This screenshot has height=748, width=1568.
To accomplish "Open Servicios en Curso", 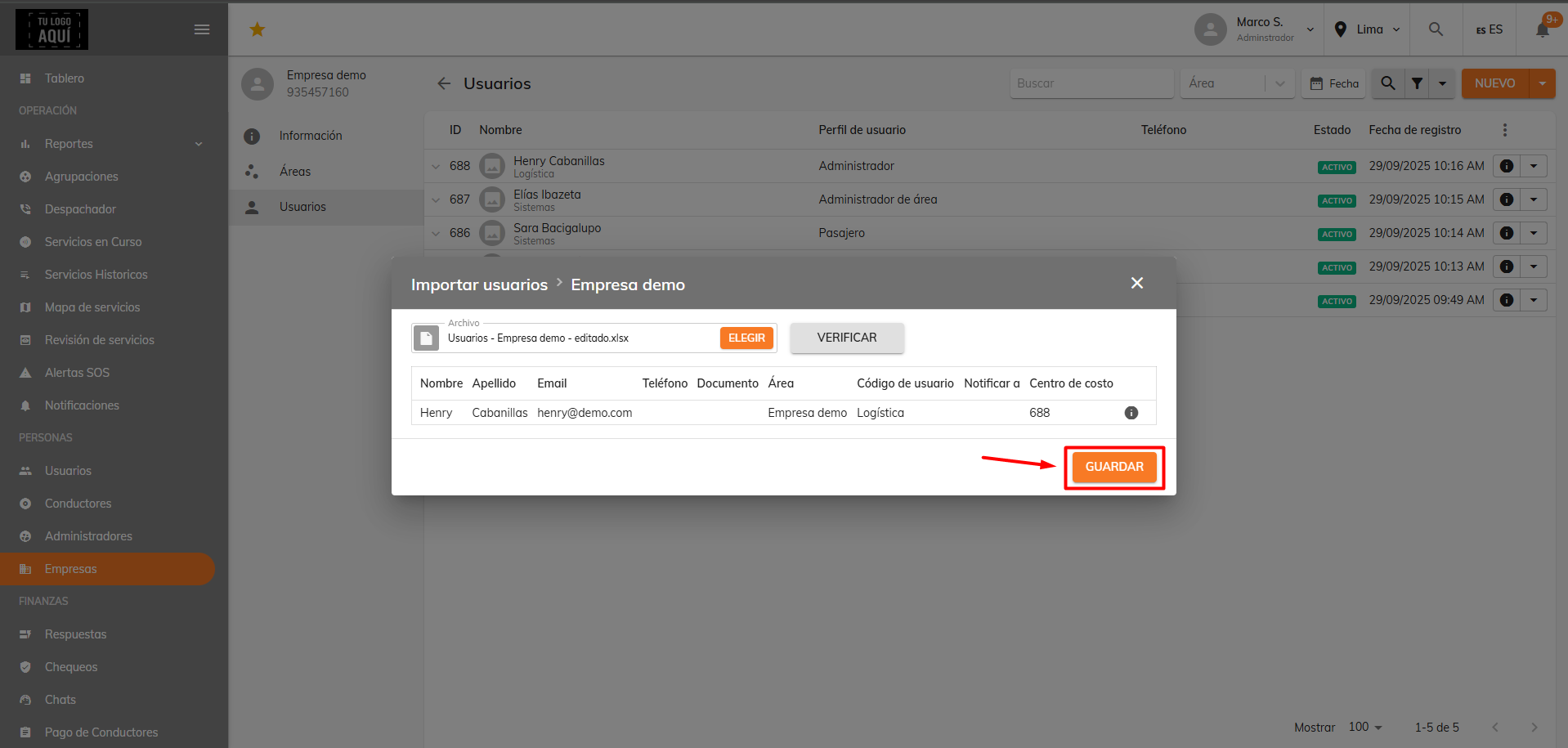I will (107, 242).
